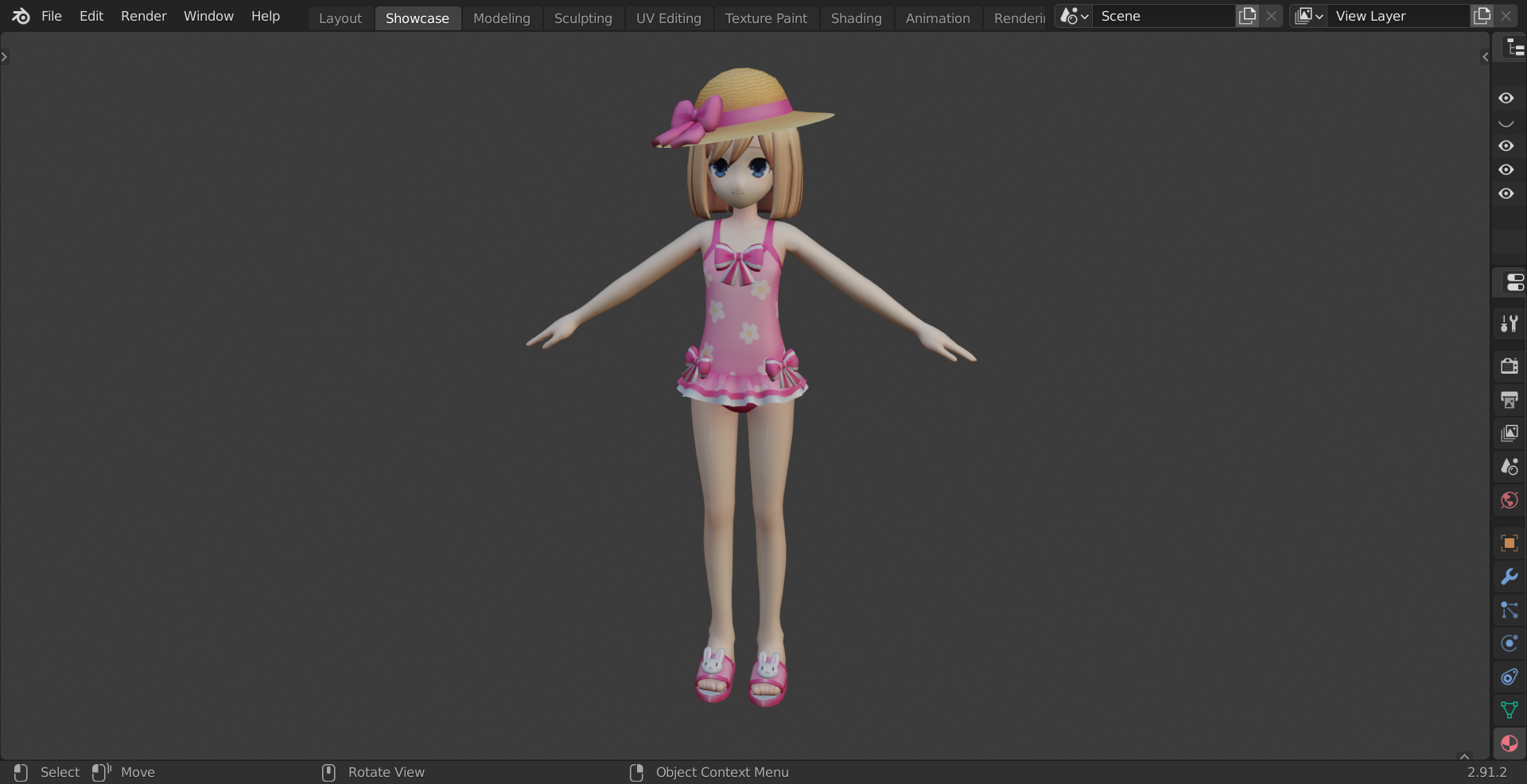Click the new scene button
The image size is (1527, 784).
[1247, 16]
